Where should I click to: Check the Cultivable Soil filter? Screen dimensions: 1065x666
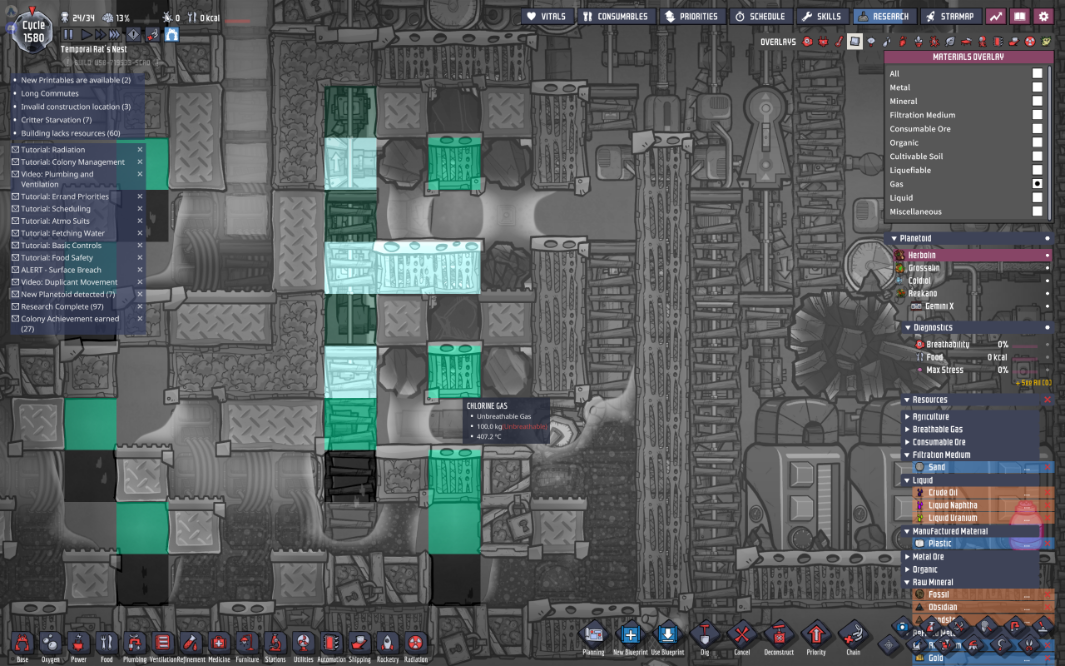(x=1037, y=156)
